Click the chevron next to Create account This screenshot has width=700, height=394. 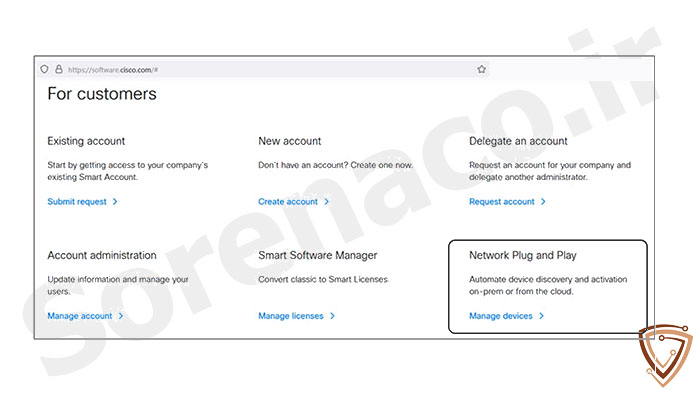tap(326, 202)
